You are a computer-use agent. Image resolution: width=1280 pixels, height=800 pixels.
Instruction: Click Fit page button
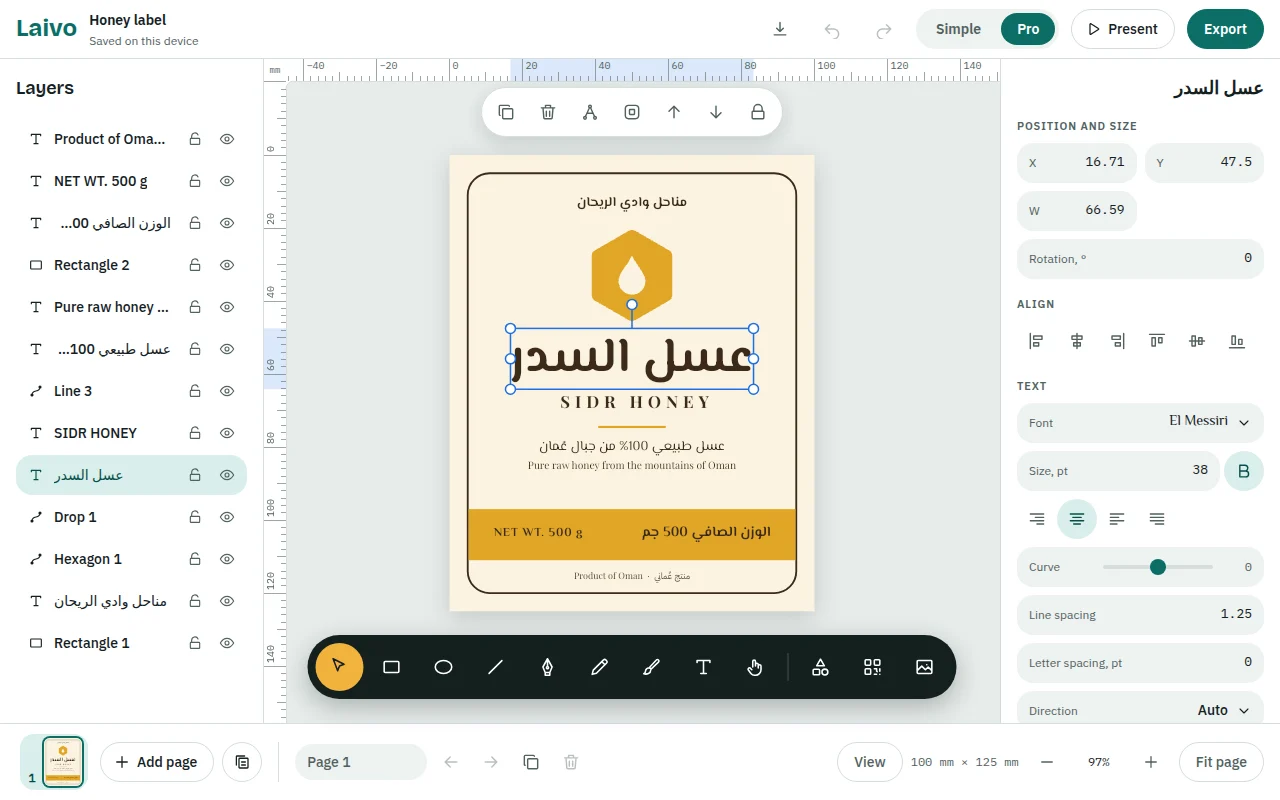tap(1221, 762)
